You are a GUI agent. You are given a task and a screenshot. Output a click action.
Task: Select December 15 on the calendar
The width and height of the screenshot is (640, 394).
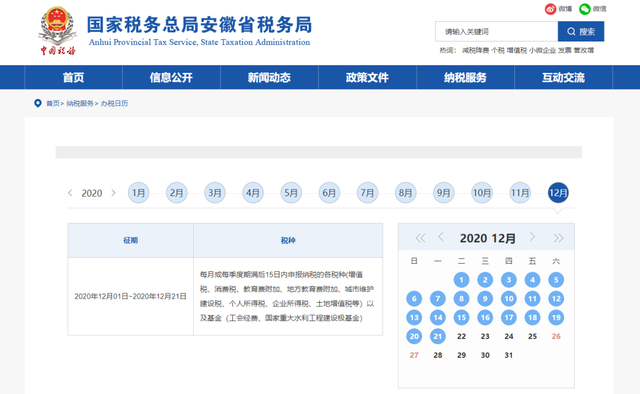(461, 318)
